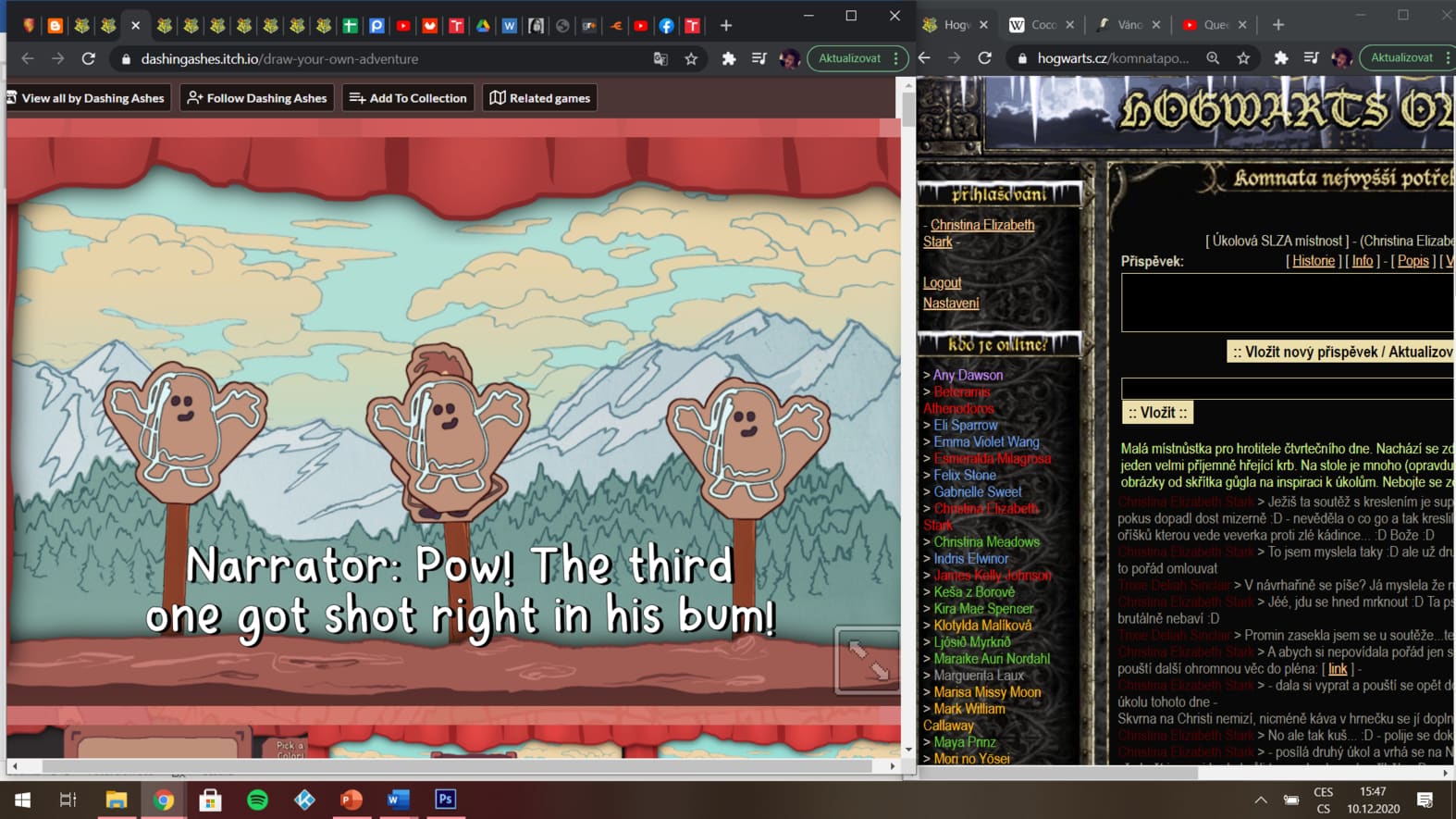Click Vložit nový příspěvek / Aktualizovat button
The height and width of the screenshot is (819, 1456).
coord(1341,352)
